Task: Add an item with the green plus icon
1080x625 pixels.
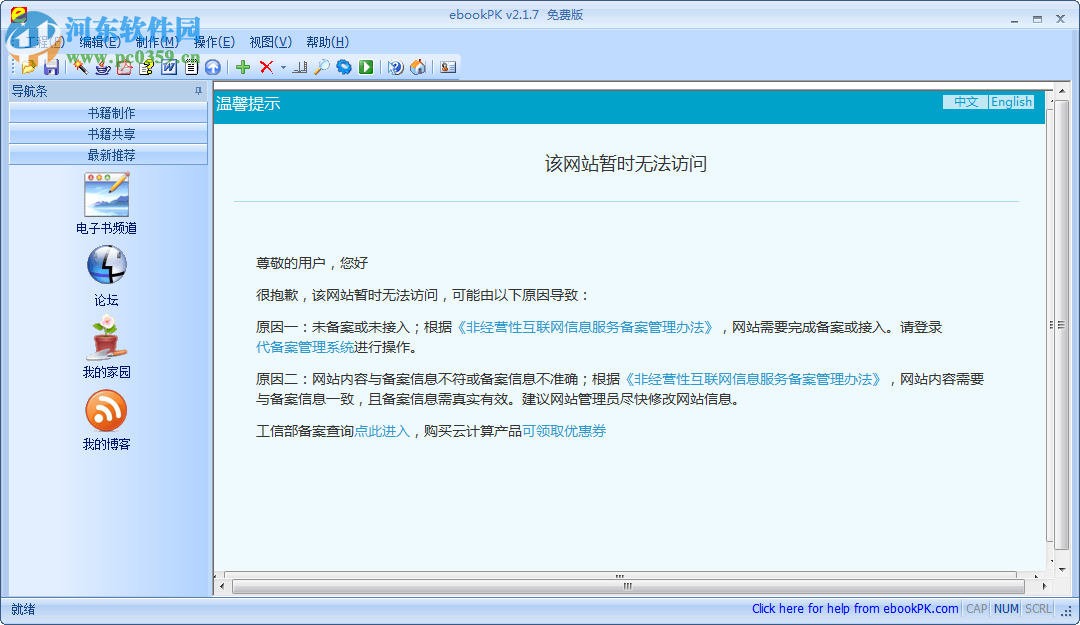Action: pos(243,67)
